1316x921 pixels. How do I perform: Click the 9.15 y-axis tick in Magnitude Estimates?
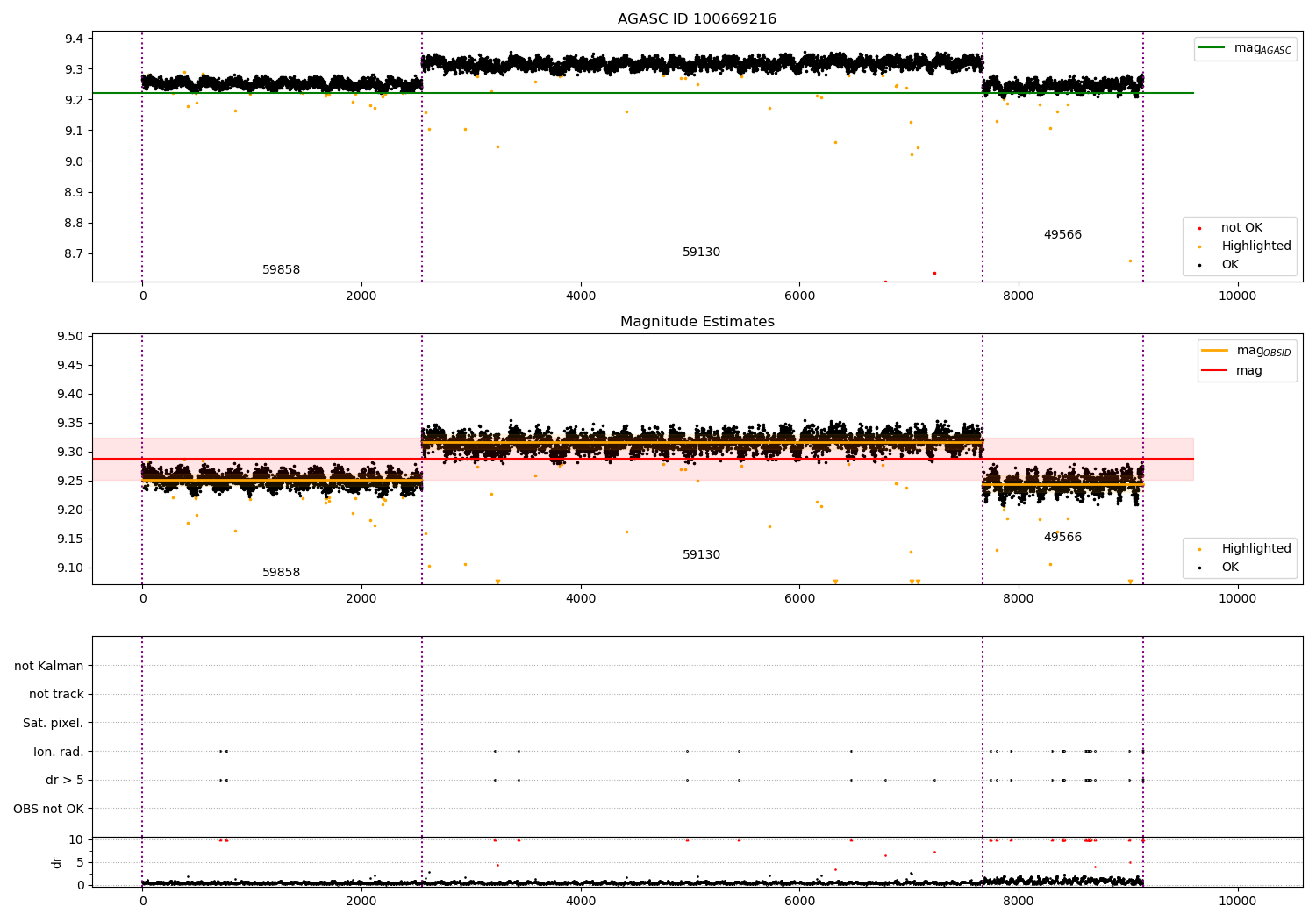[x=70, y=539]
